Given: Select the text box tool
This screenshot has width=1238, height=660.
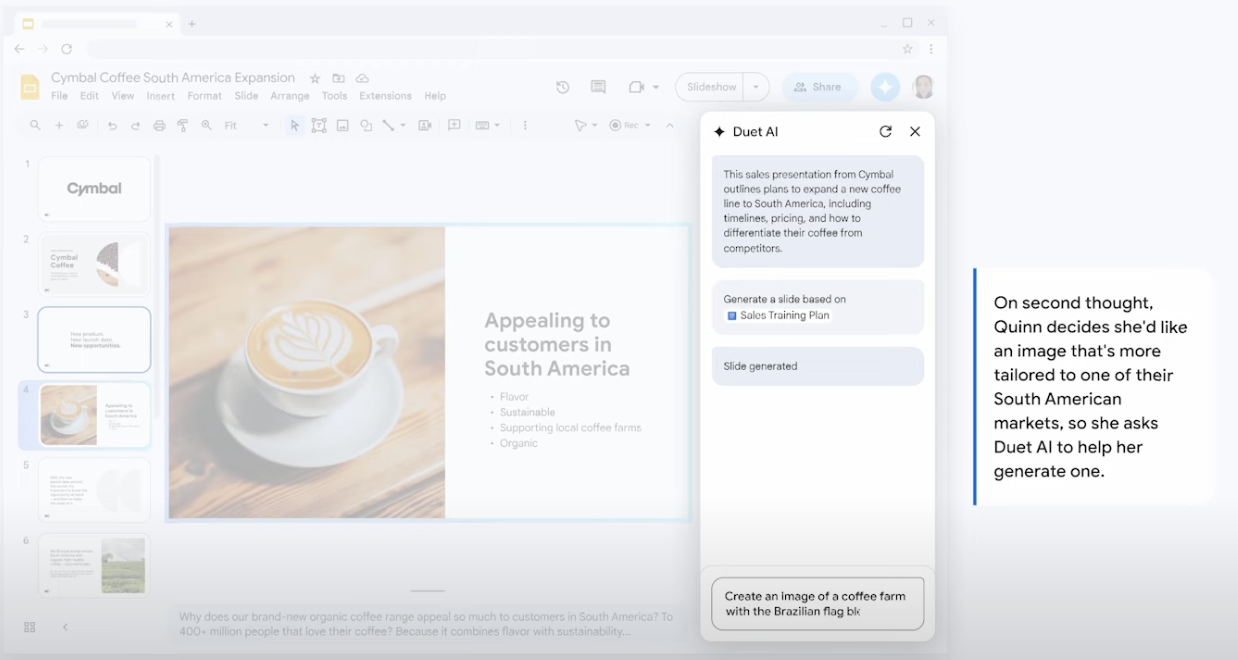Looking at the screenshot, I should click(x=319, y=125).
